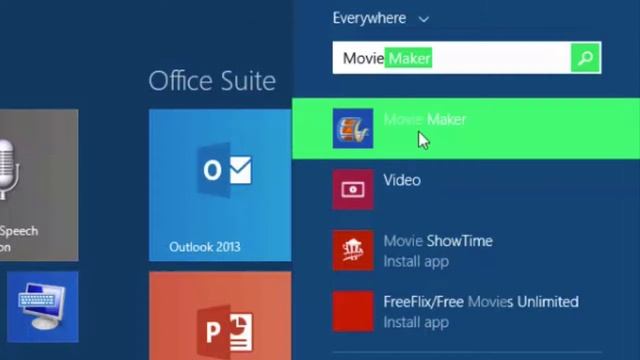Click Install app under Movie ShowTime
This screenshot has width=640, height=360.
pos(416,262)
